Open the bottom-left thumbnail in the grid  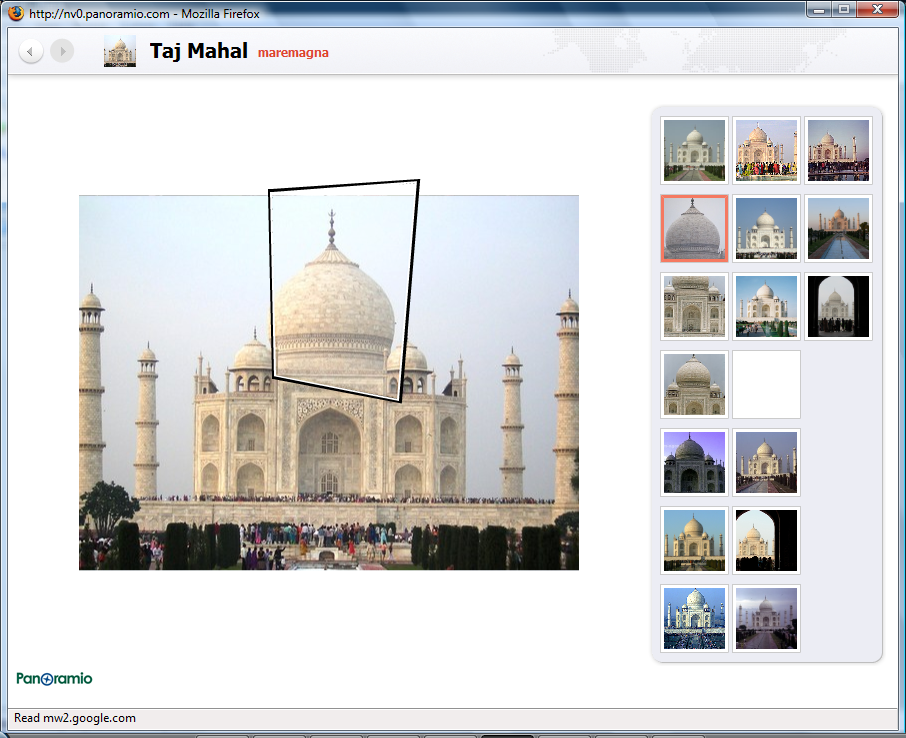[x=694, y=618]
